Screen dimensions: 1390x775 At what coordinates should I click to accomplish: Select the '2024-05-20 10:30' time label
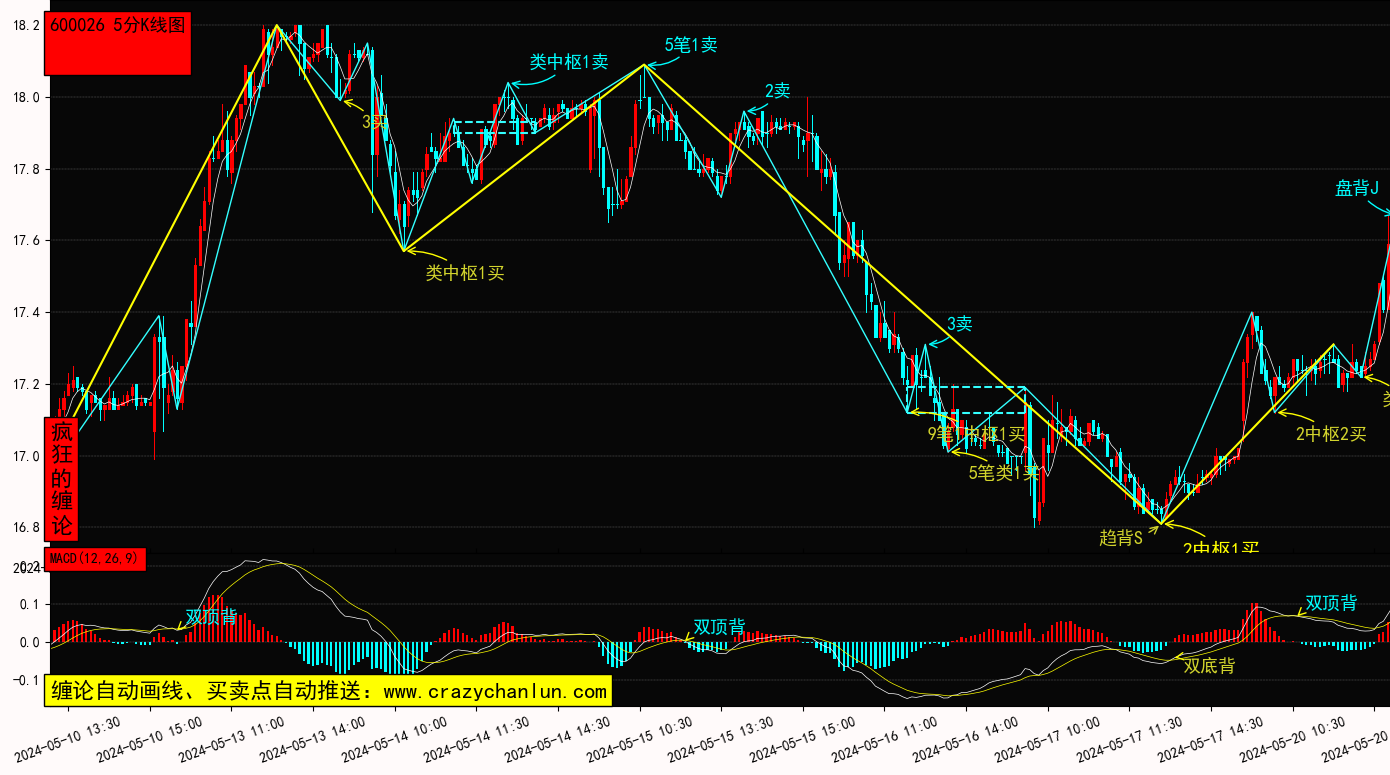pos(1293,739)
